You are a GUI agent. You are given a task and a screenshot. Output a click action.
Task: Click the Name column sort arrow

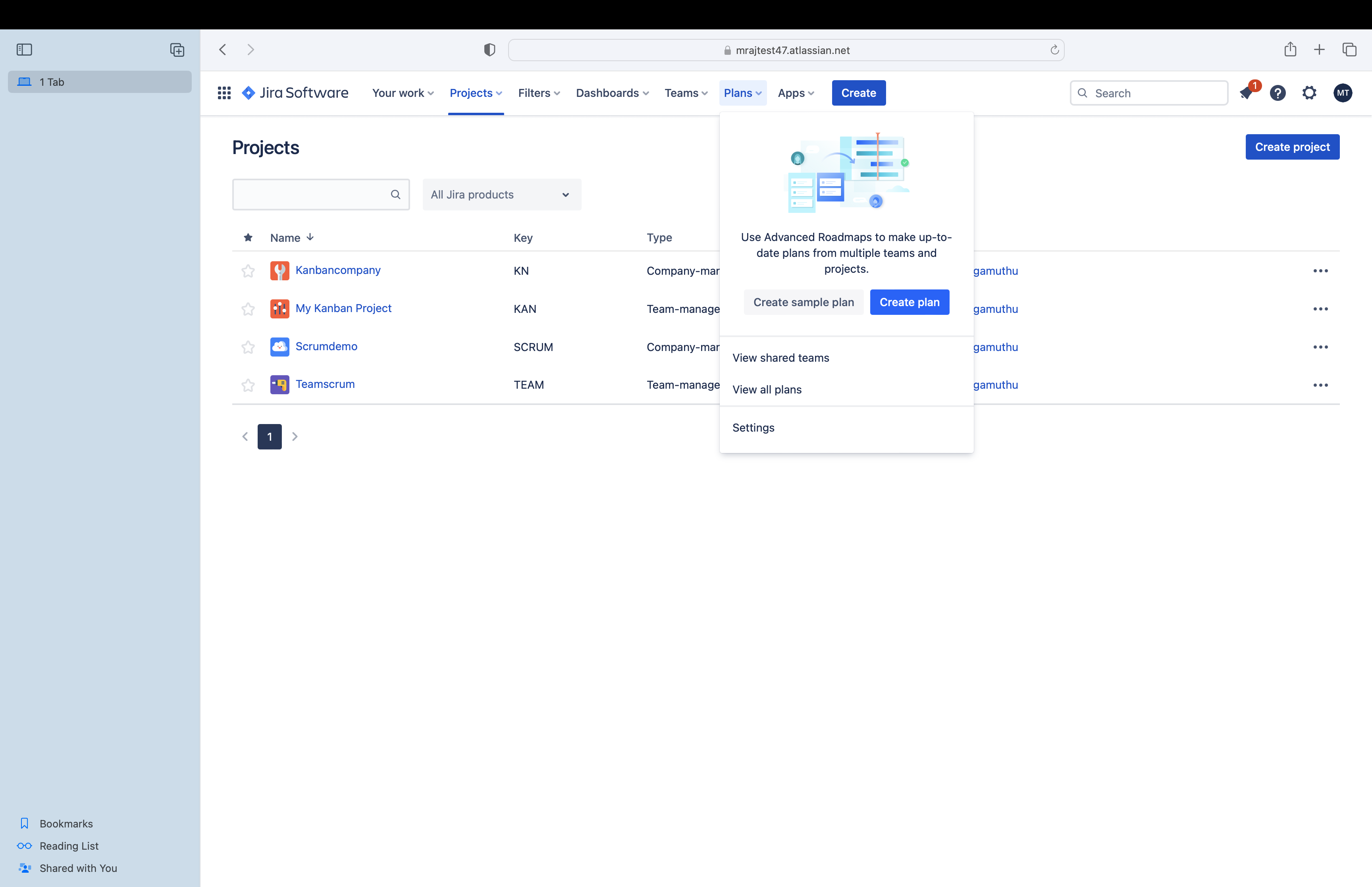309,237
